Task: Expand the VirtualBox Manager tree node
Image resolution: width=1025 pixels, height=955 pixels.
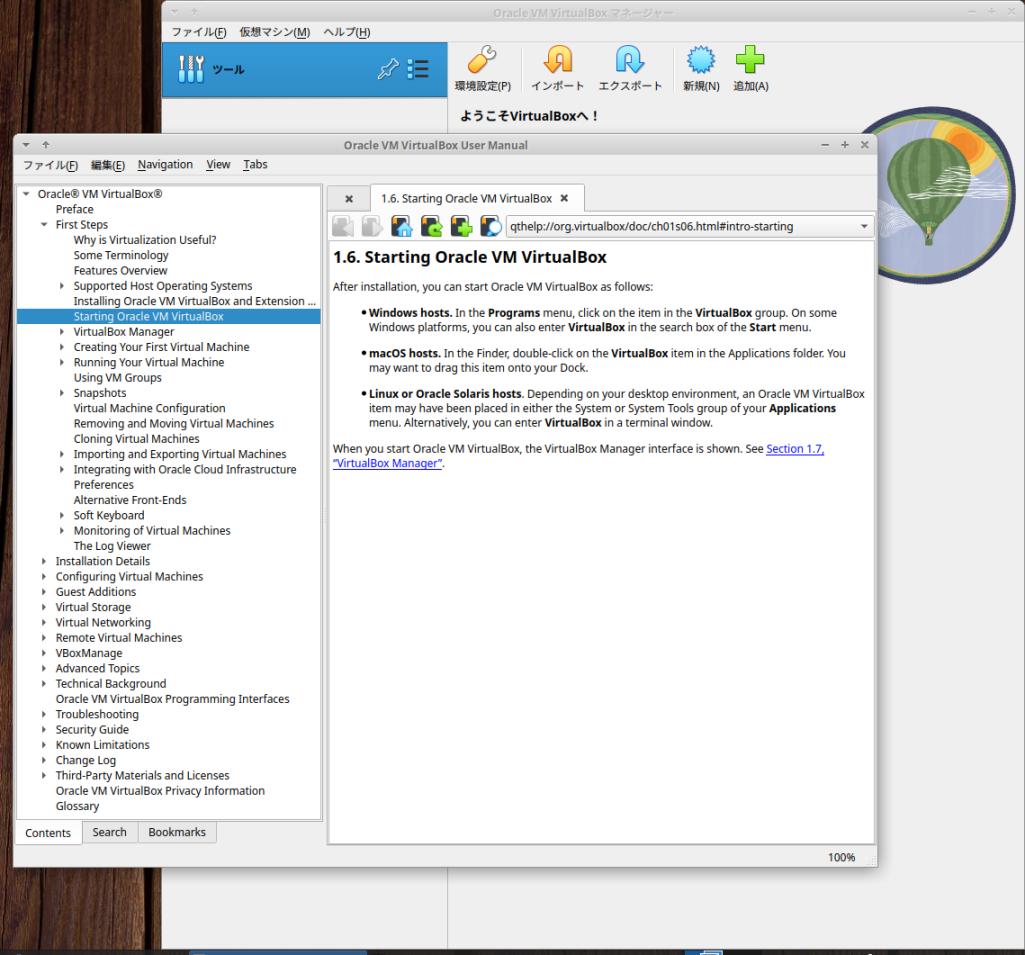Action: 62,331
